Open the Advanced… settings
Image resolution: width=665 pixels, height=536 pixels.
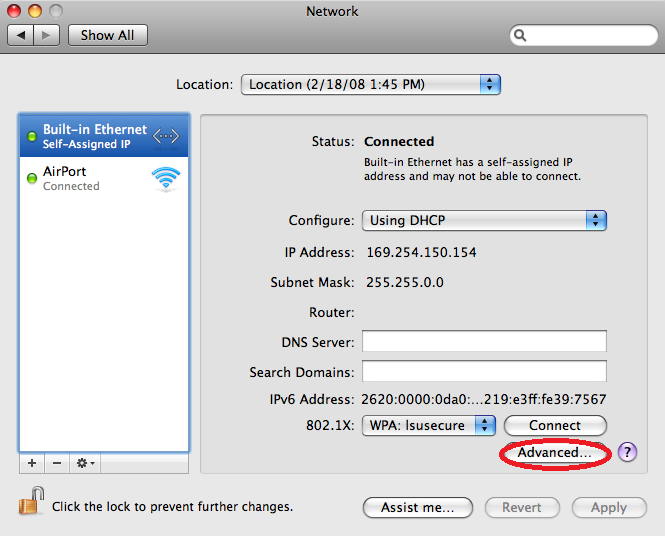(555, 452)
